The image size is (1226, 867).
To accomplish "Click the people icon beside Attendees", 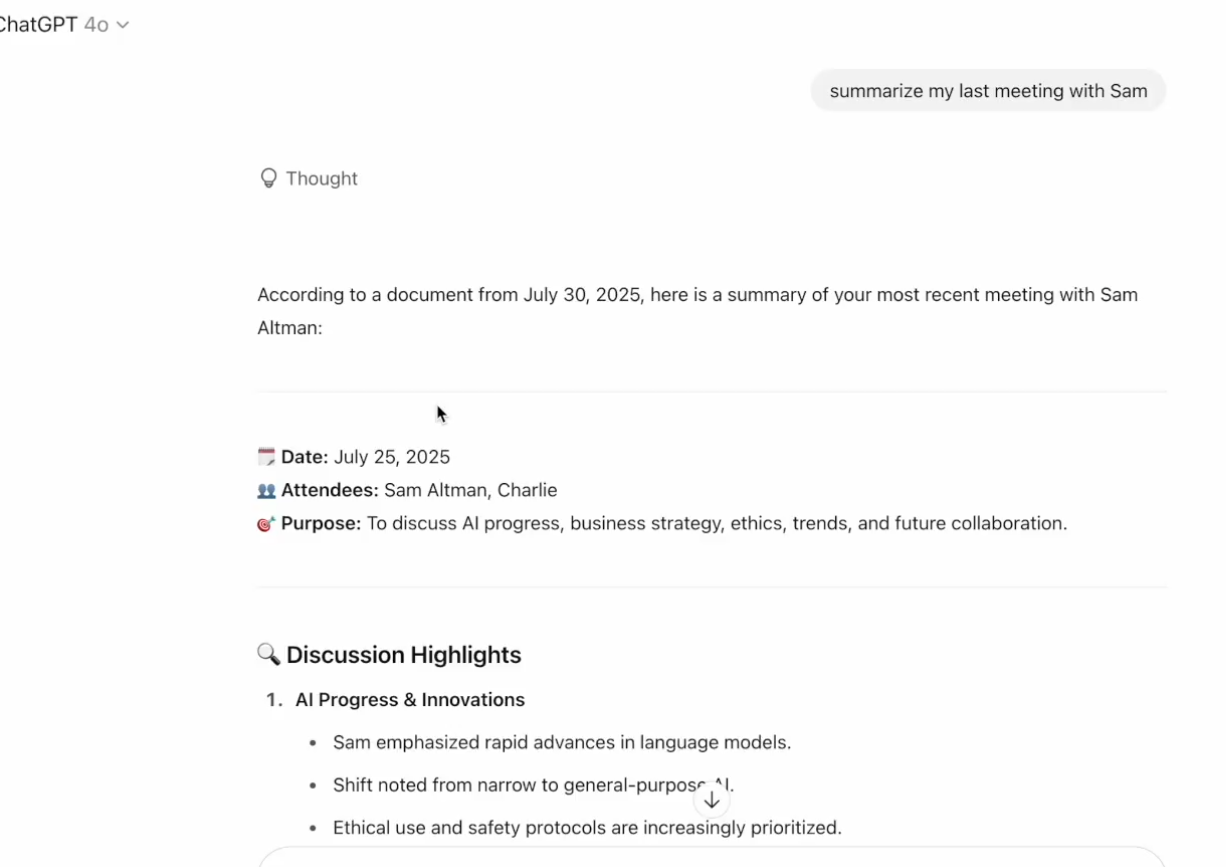I will tap(266, 491).
